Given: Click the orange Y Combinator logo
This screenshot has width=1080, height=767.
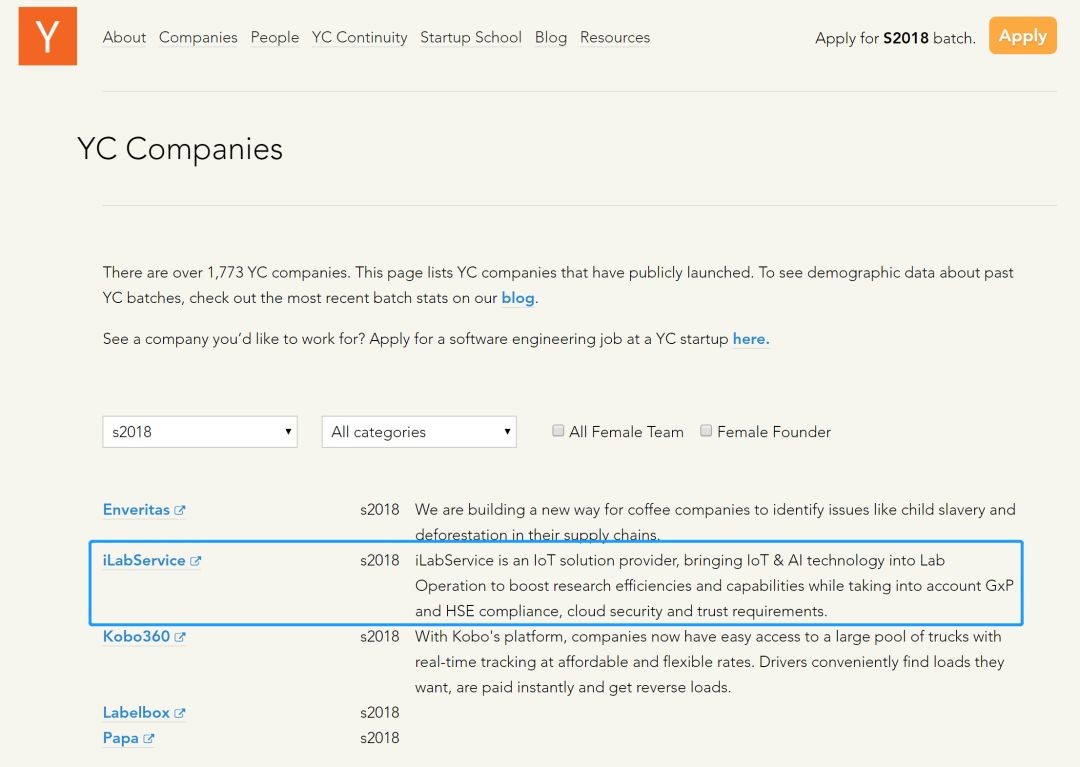Looking at the screenshot, I should click(48, 36).
